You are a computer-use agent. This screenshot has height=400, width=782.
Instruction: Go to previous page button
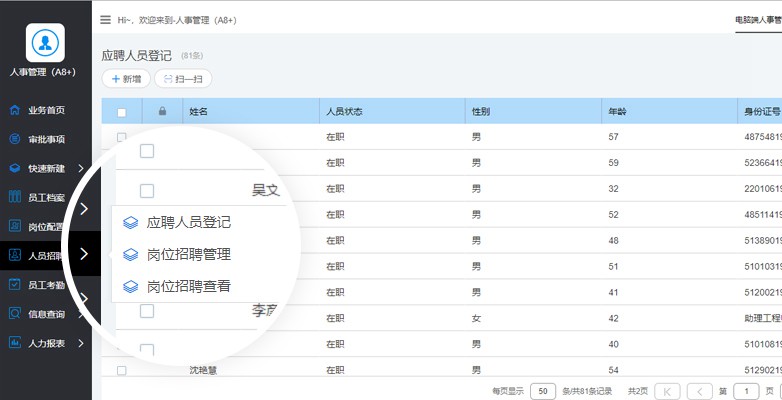tap(700, 391)
